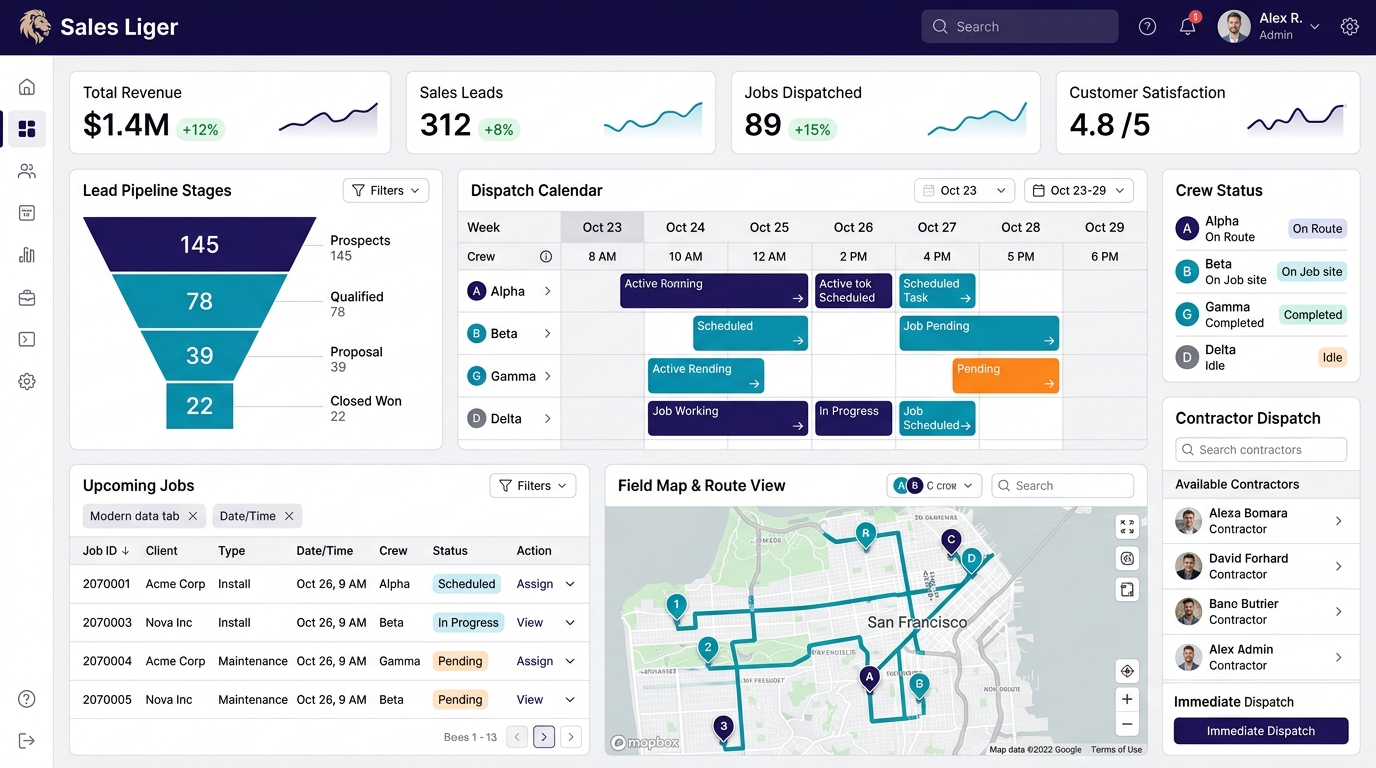
Task: Expand the map to fullscreen
Action: (1127, 527)
